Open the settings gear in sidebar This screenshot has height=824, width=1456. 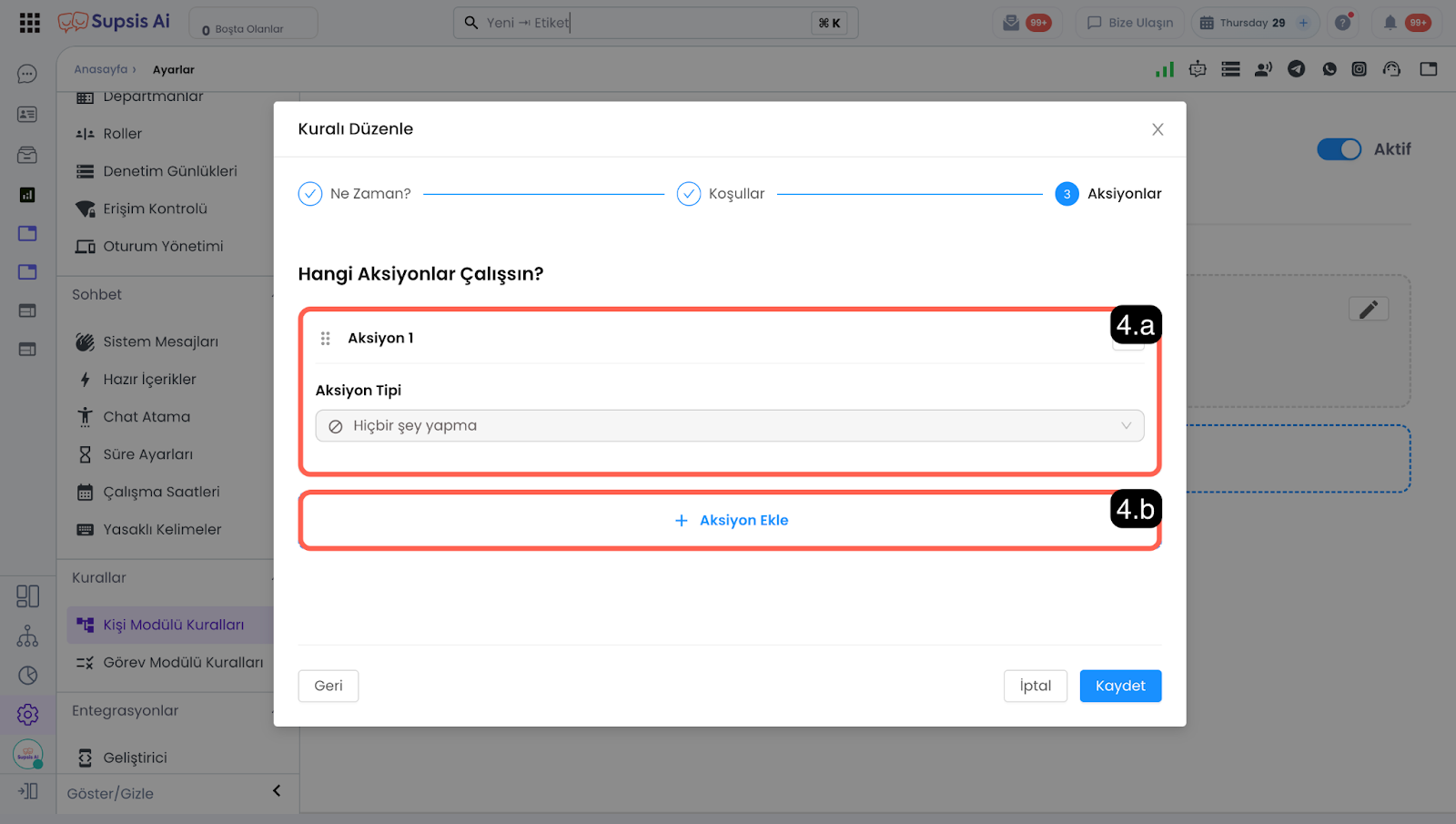pyautogui.click(x=27, y=715)
